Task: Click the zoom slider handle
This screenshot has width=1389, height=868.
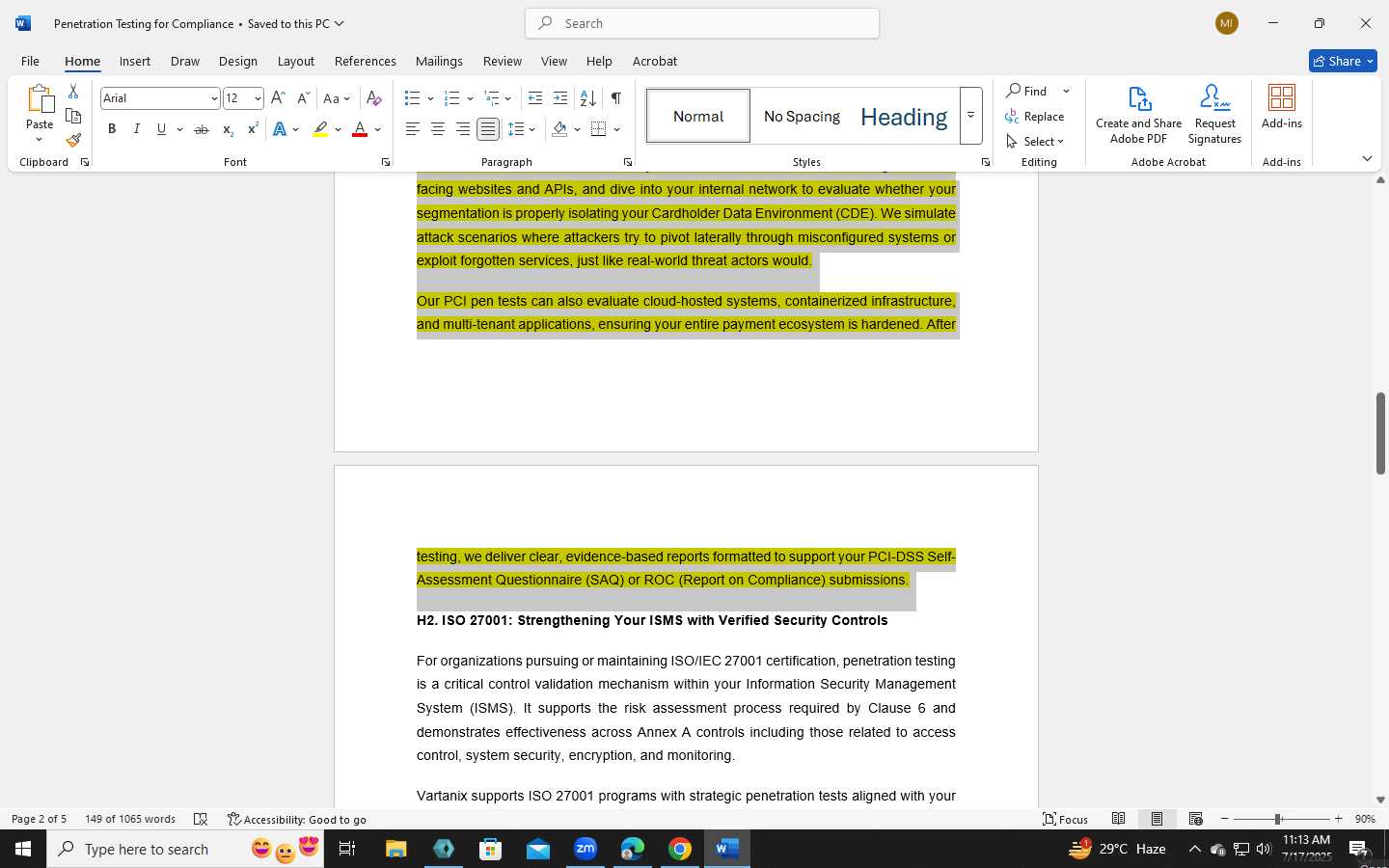Action: point(1278,819)
